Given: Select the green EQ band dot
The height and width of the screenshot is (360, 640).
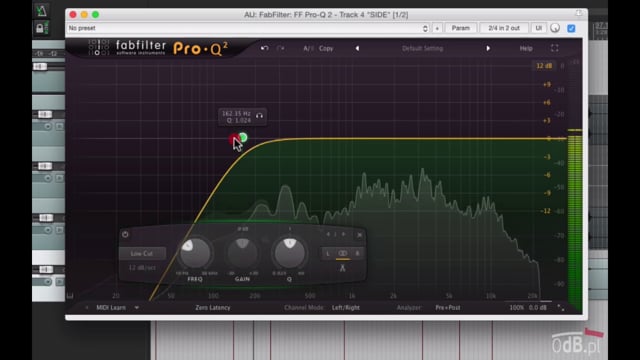Looking at the screenshot, I should pos(243,137).
